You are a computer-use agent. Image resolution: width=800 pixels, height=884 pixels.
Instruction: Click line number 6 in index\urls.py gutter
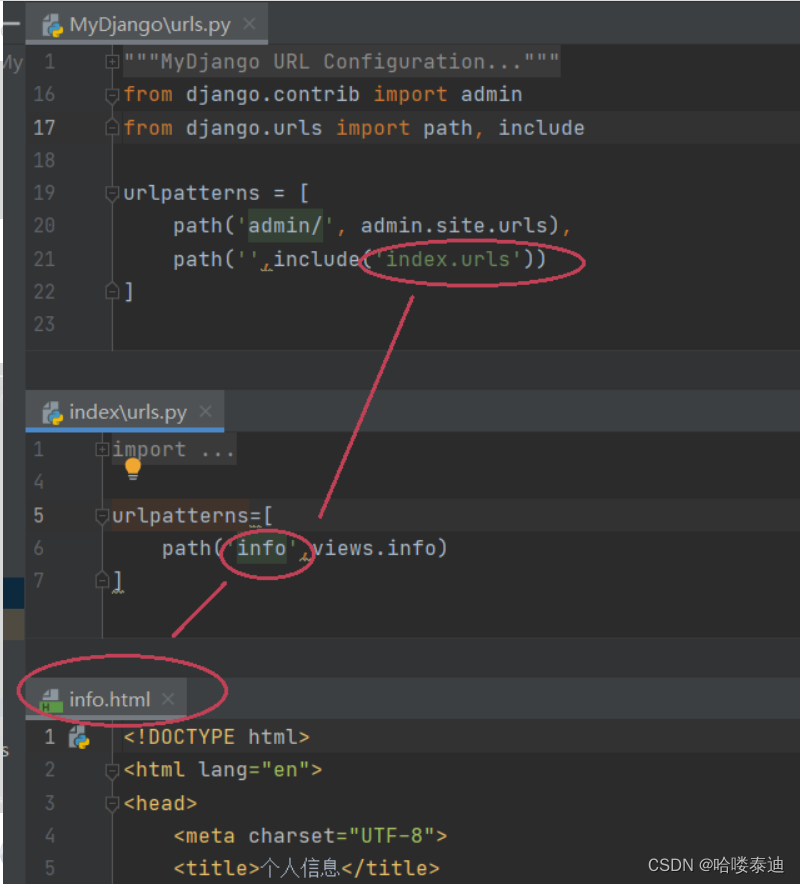[x=38, y=548]
